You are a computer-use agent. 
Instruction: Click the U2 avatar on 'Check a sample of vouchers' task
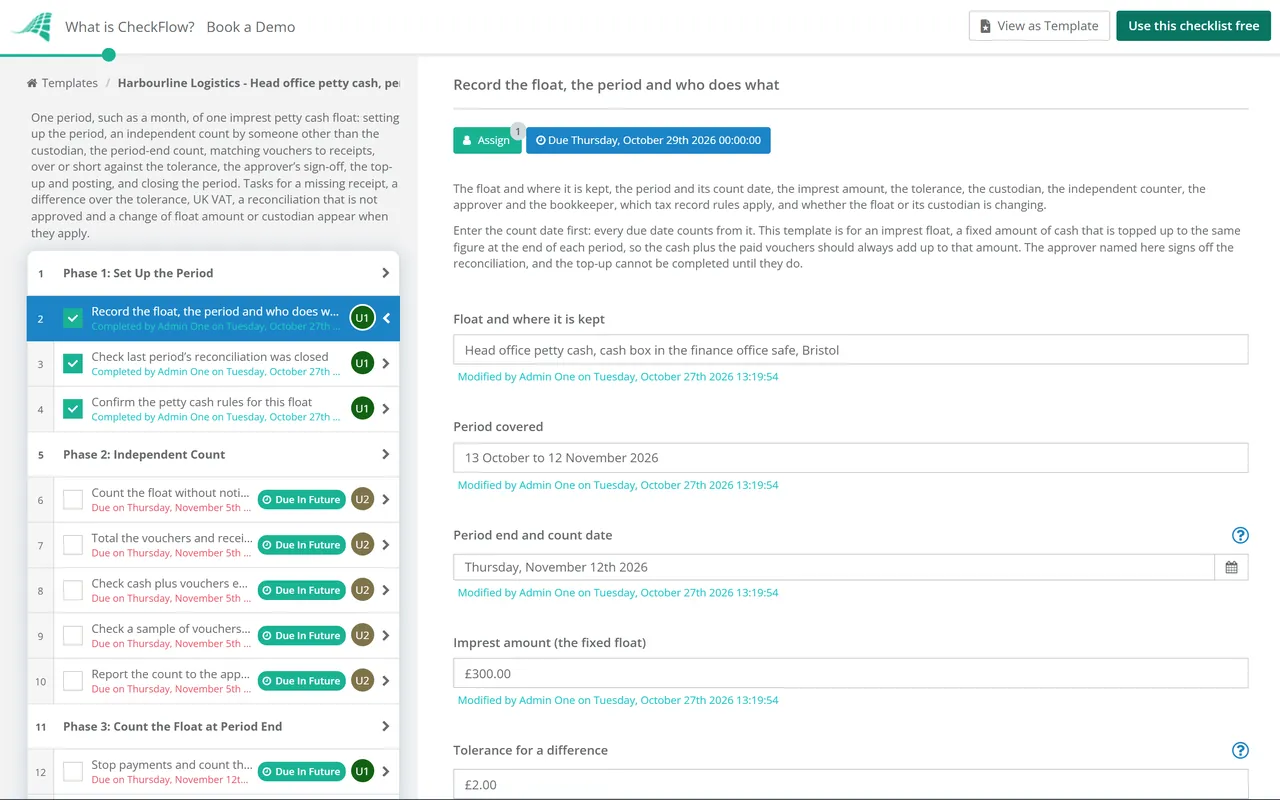362,635
